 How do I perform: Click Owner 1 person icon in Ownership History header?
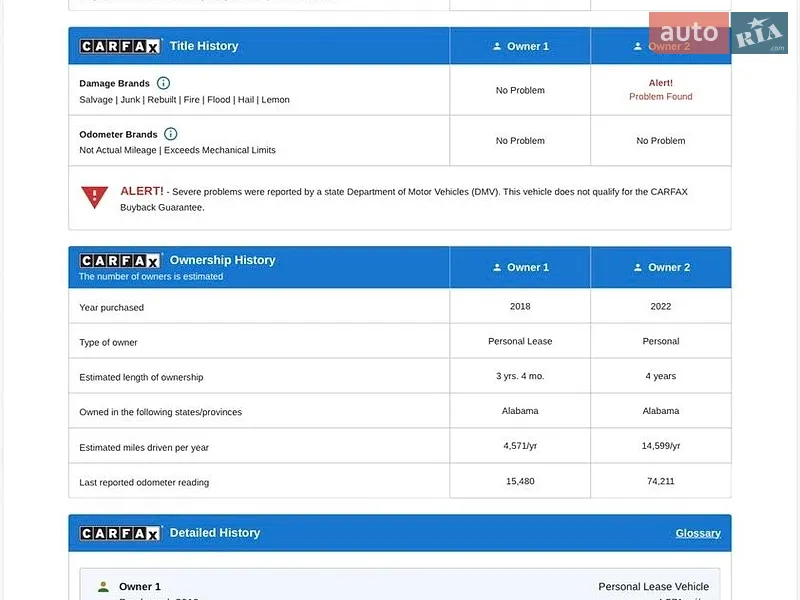(497, 267)
